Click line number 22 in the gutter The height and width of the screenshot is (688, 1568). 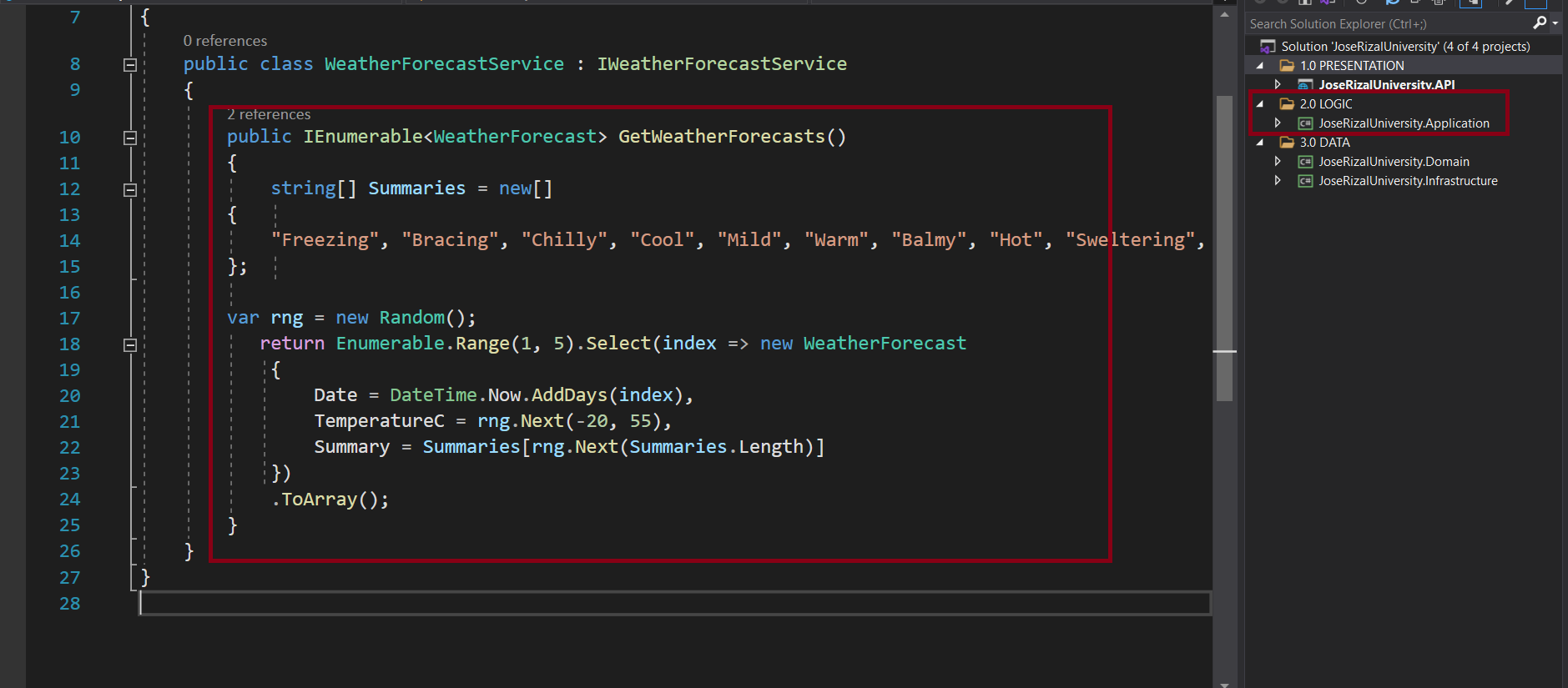(69, 448)
